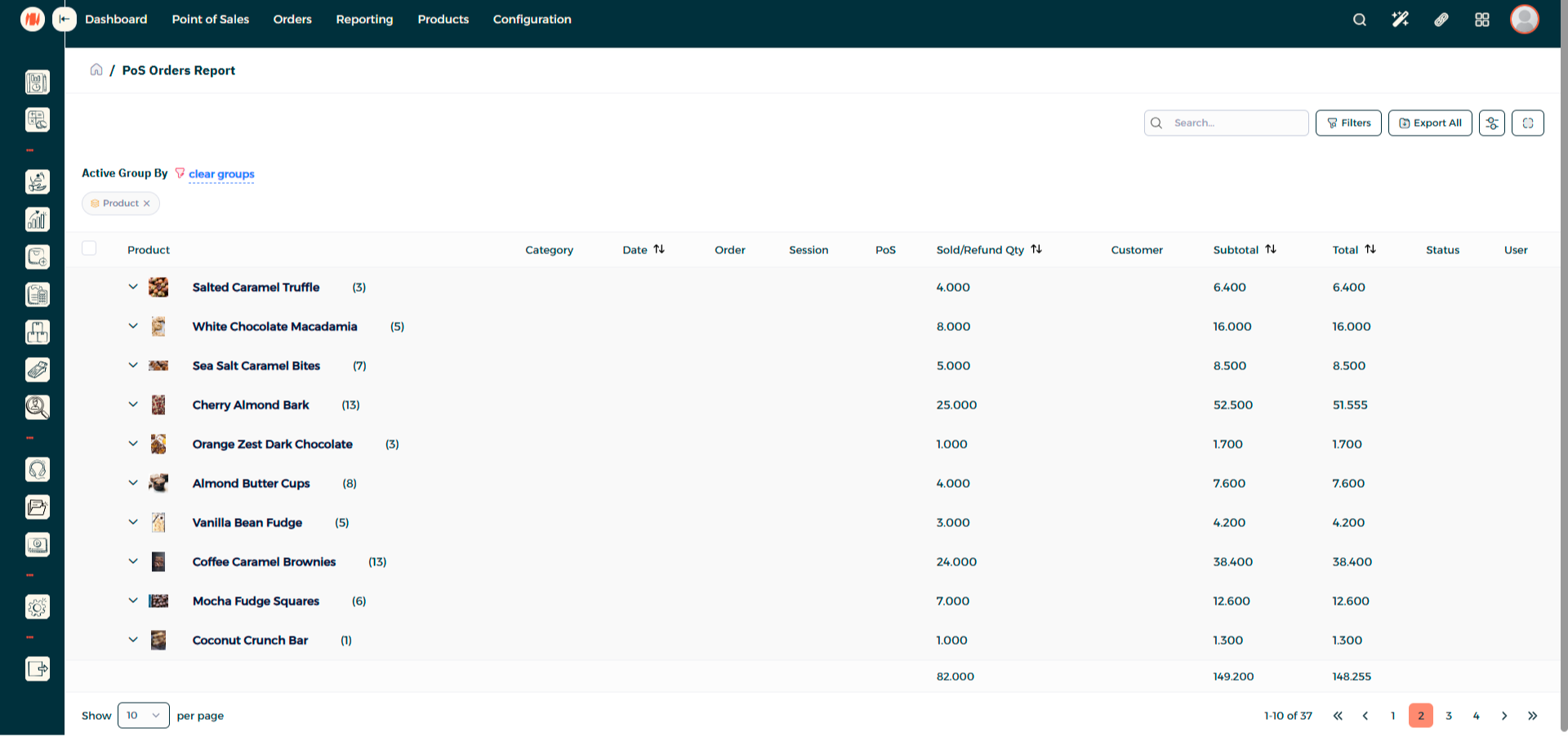The width and height of the screenshot is (1568, 746).
Task: Open the Point of Sales menu
Action: [x=211, y=20]
